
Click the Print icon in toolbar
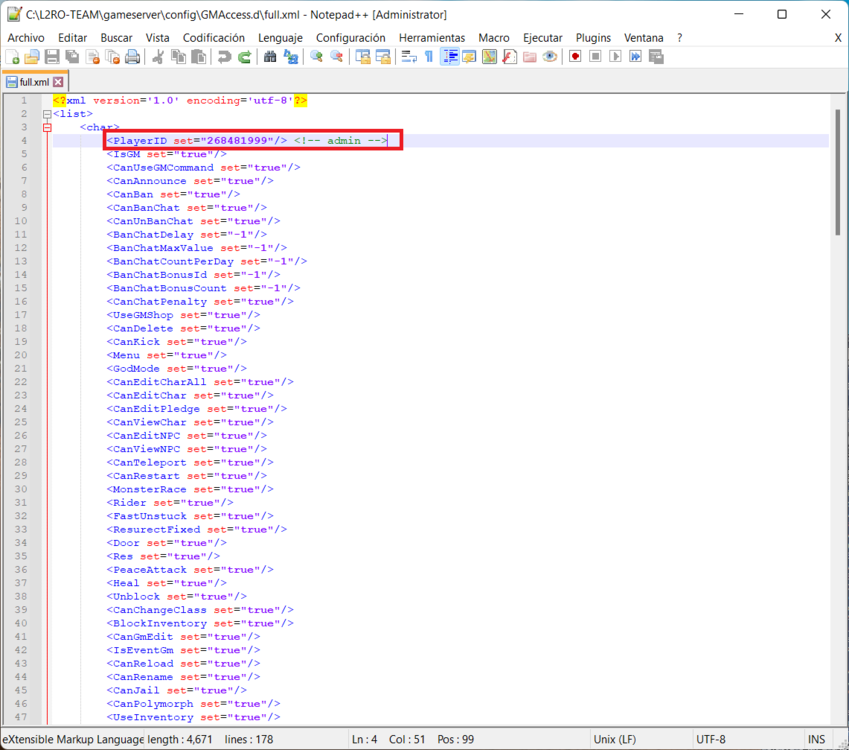[132, 58]
